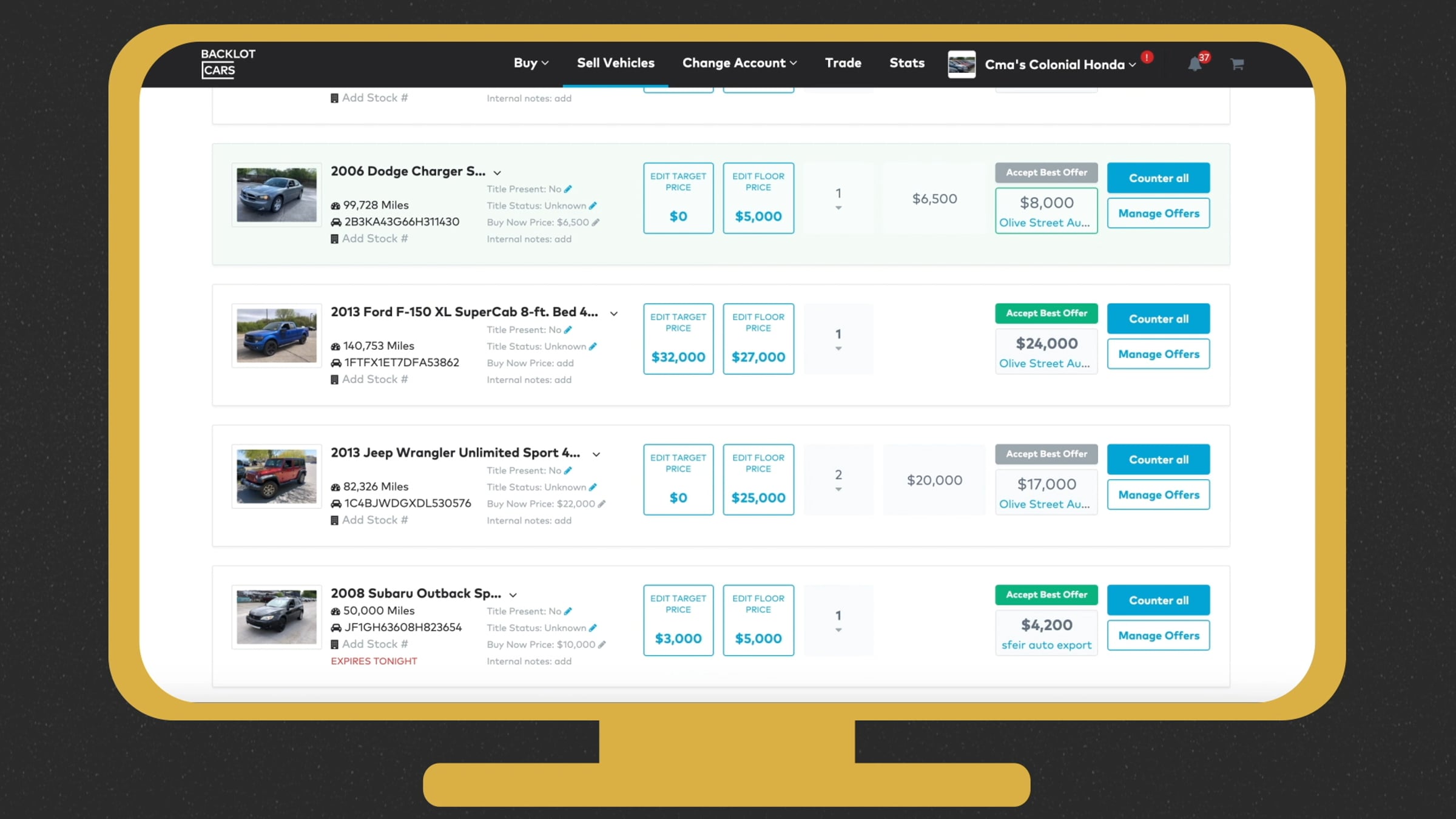Accept Best Offer for Ford F-150
The width and height of the screenshot is (1456, 819).
tap(1046, 314)
